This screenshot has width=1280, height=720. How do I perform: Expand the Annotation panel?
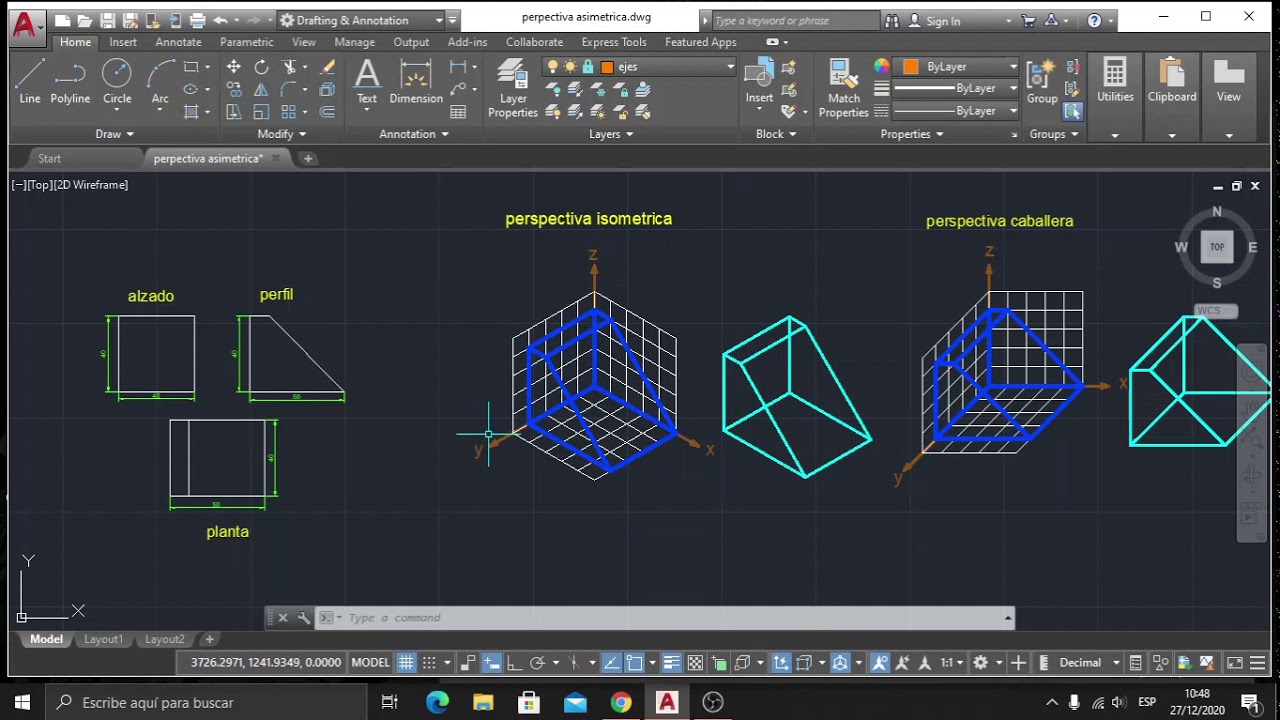[x=413, y=134]
